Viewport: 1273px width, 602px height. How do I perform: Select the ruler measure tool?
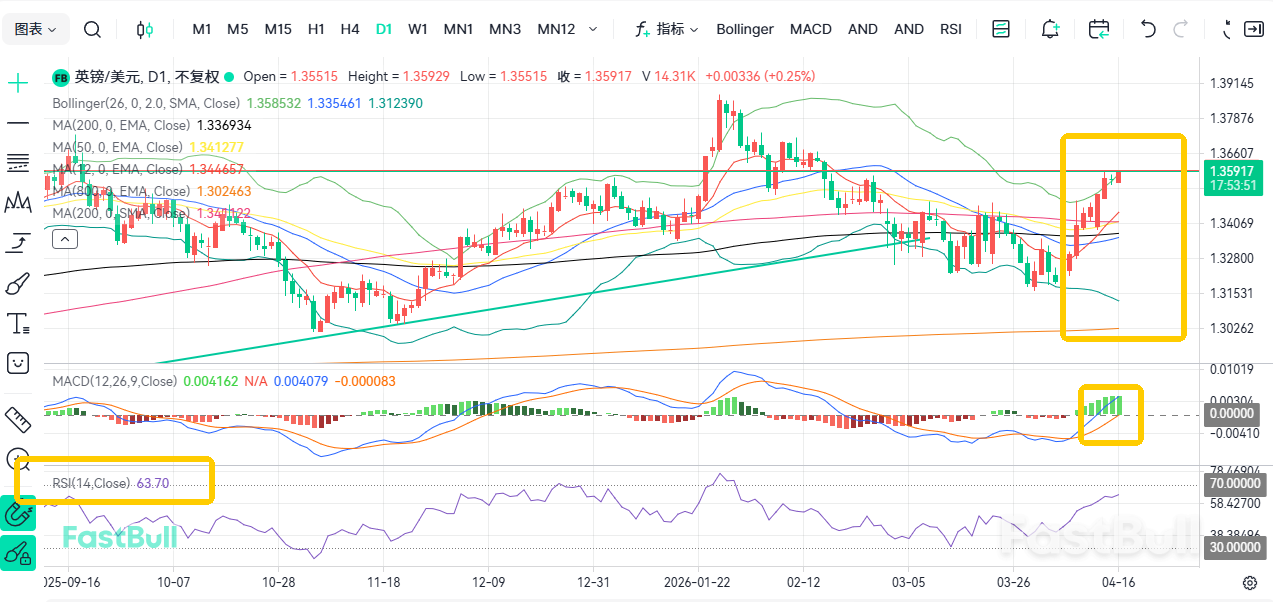18,419
